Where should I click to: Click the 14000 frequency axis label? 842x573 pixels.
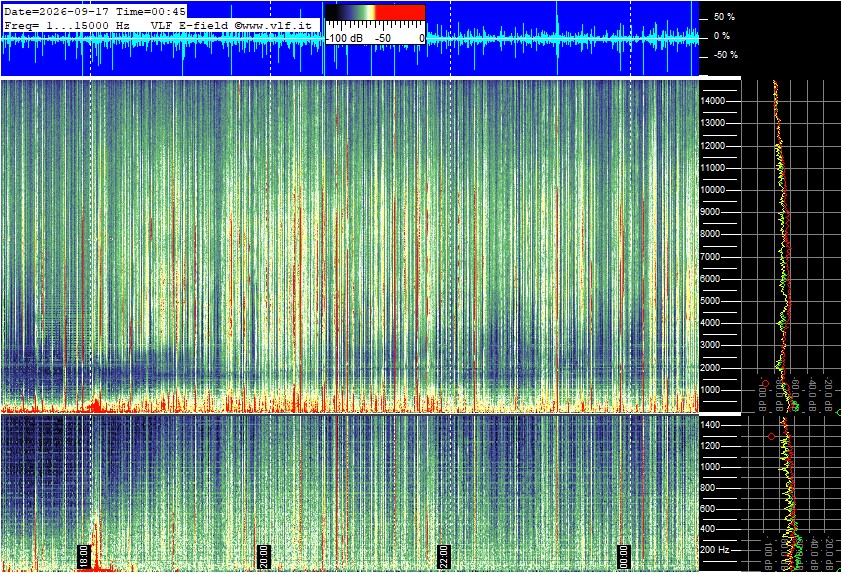(x=713, y=101)
